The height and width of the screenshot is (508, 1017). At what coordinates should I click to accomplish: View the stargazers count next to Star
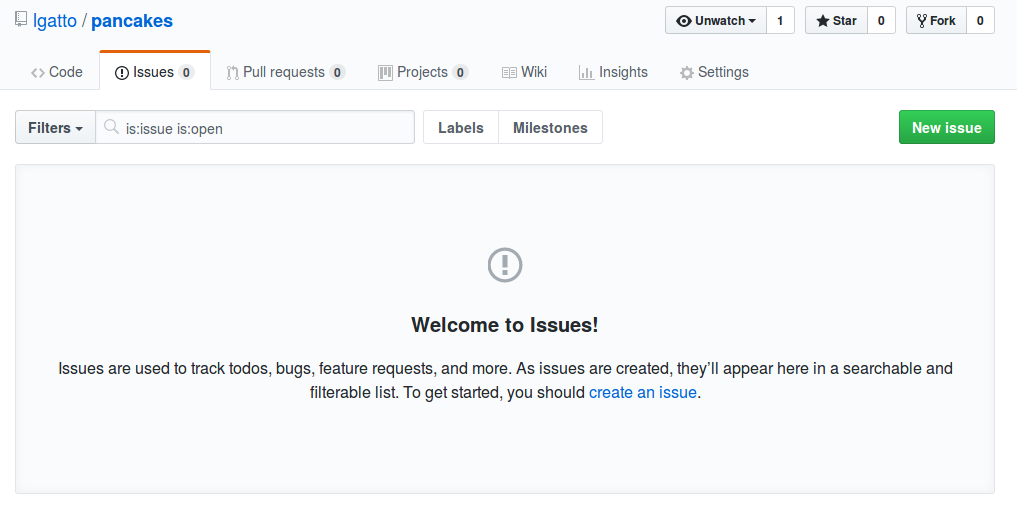(x=881, y=21)
